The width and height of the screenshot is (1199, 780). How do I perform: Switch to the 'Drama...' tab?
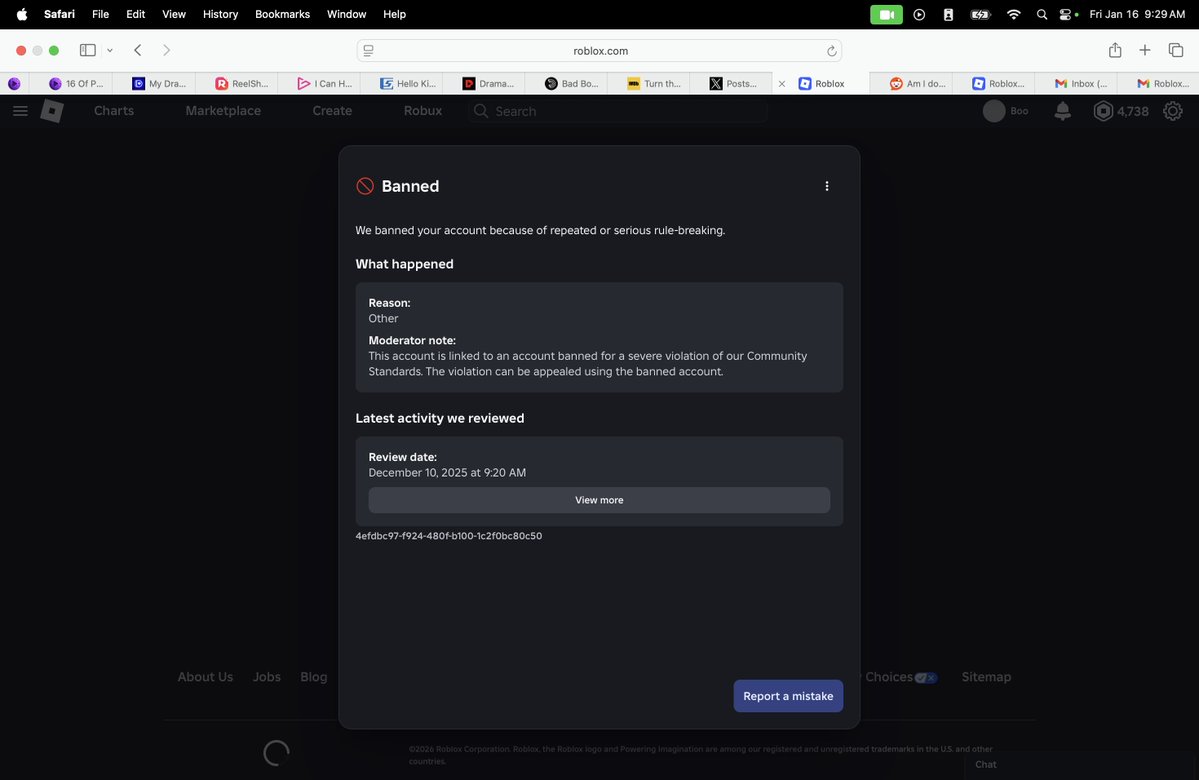coord(488,83)
